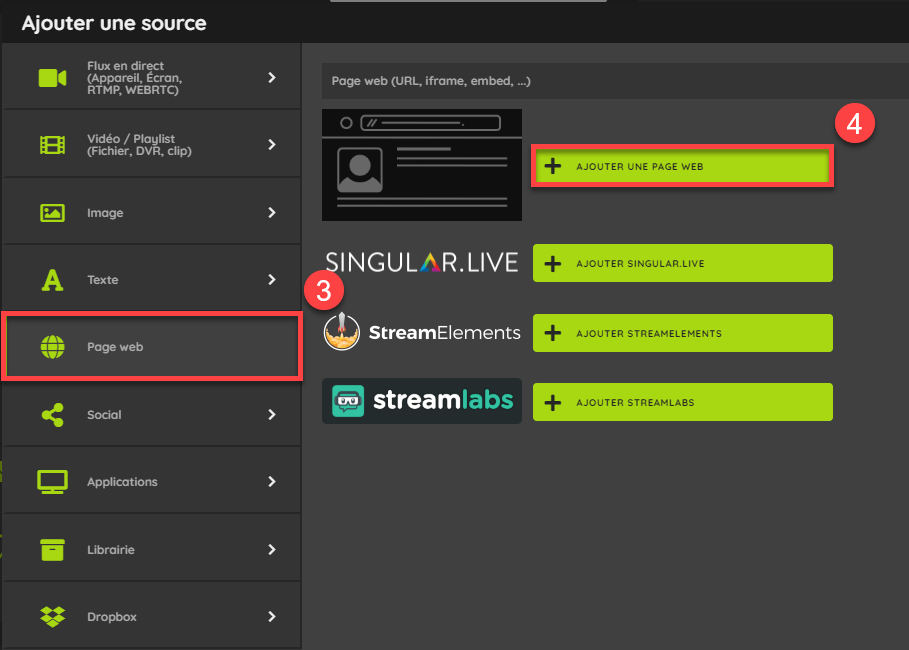Viewport: 909px width, 650px height.
Task: Click the AJOUTER STREAMLABS button
Action: (682, 402)
